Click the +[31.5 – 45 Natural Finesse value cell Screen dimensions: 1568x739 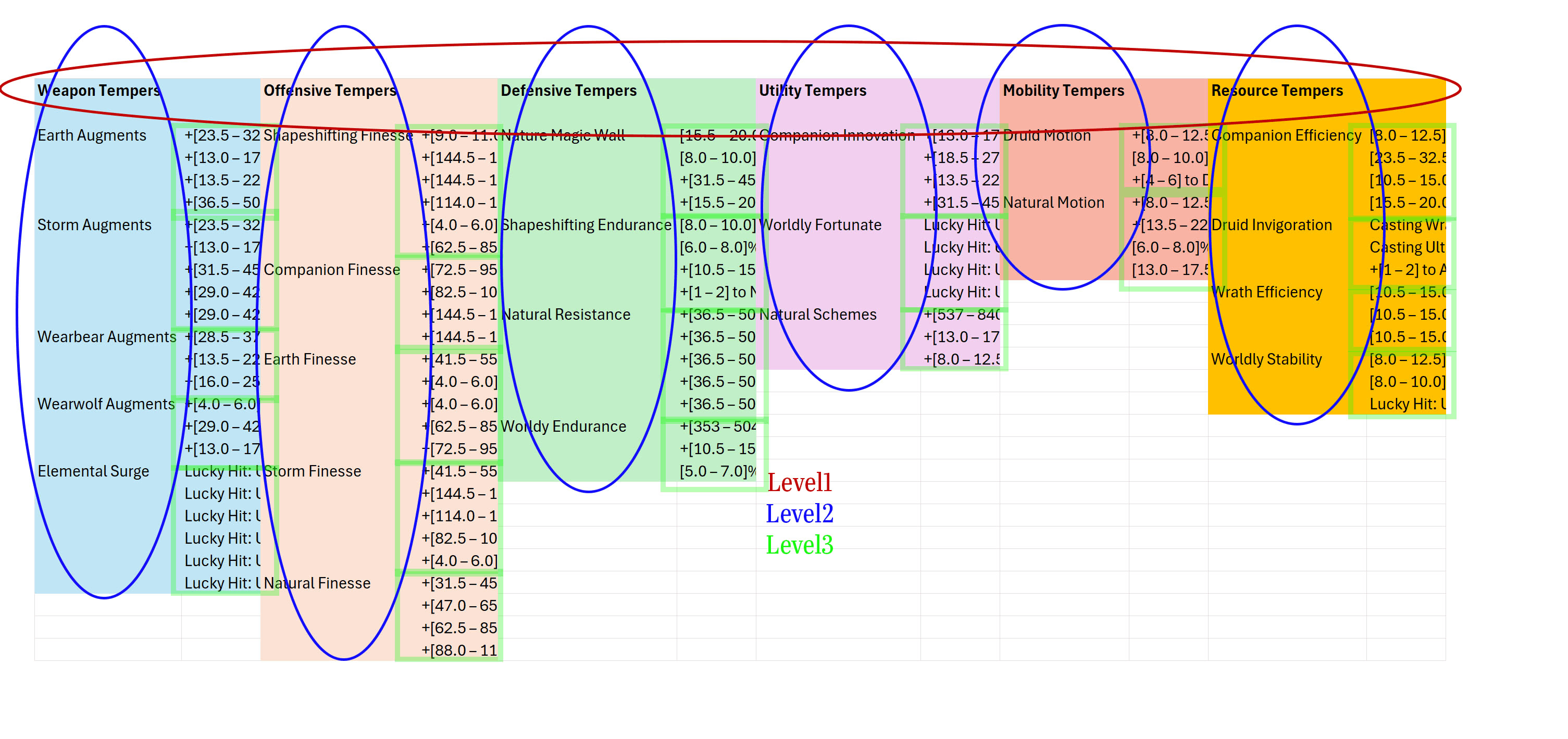pyautogui.click(x=458, y=583)
